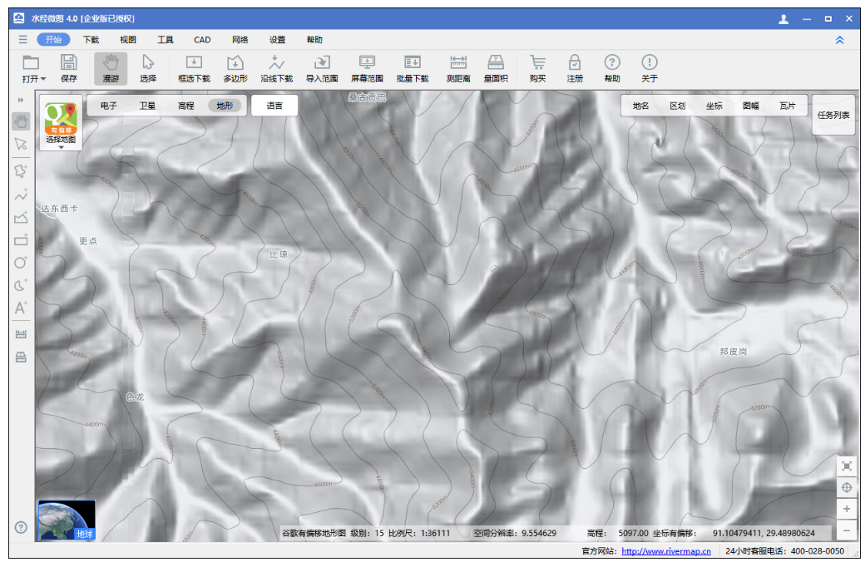Open the www.rivermap.cn website link
Screen dimensions: 866x562
[x=666, y=551]
